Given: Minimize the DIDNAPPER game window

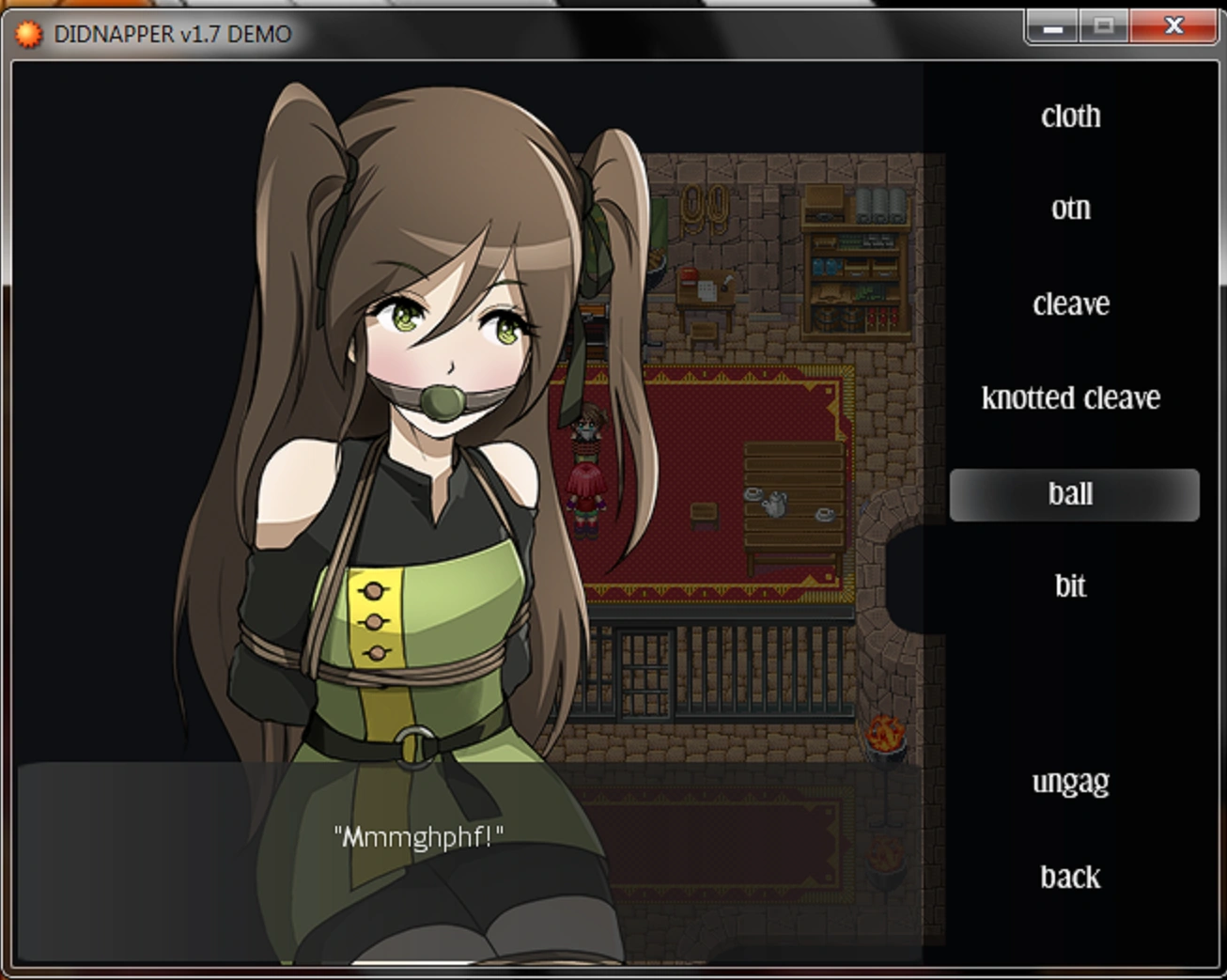Looking at the screenshot, I should (1053, 27).
